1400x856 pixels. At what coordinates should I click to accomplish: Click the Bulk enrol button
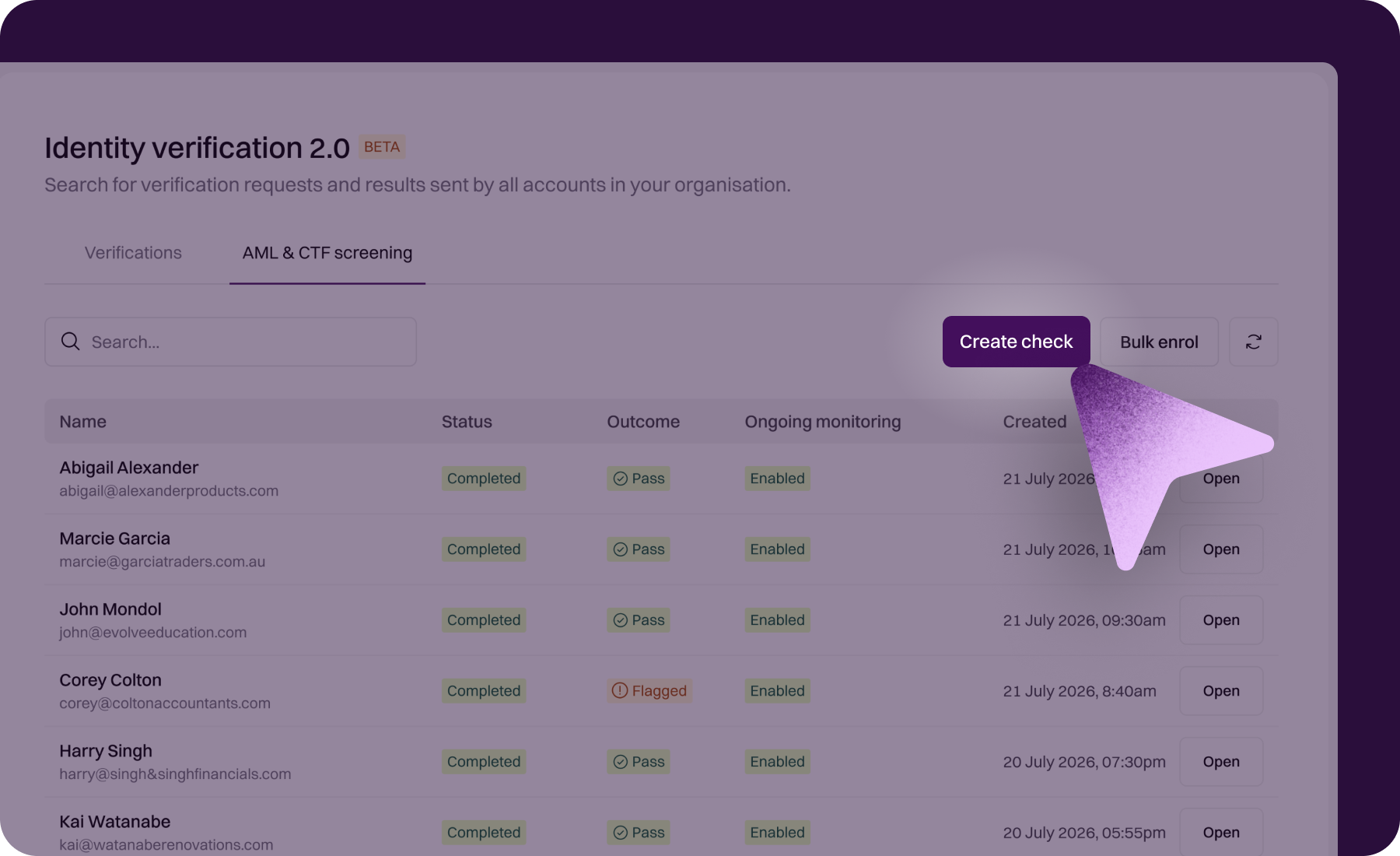(x=1159, y=342)
